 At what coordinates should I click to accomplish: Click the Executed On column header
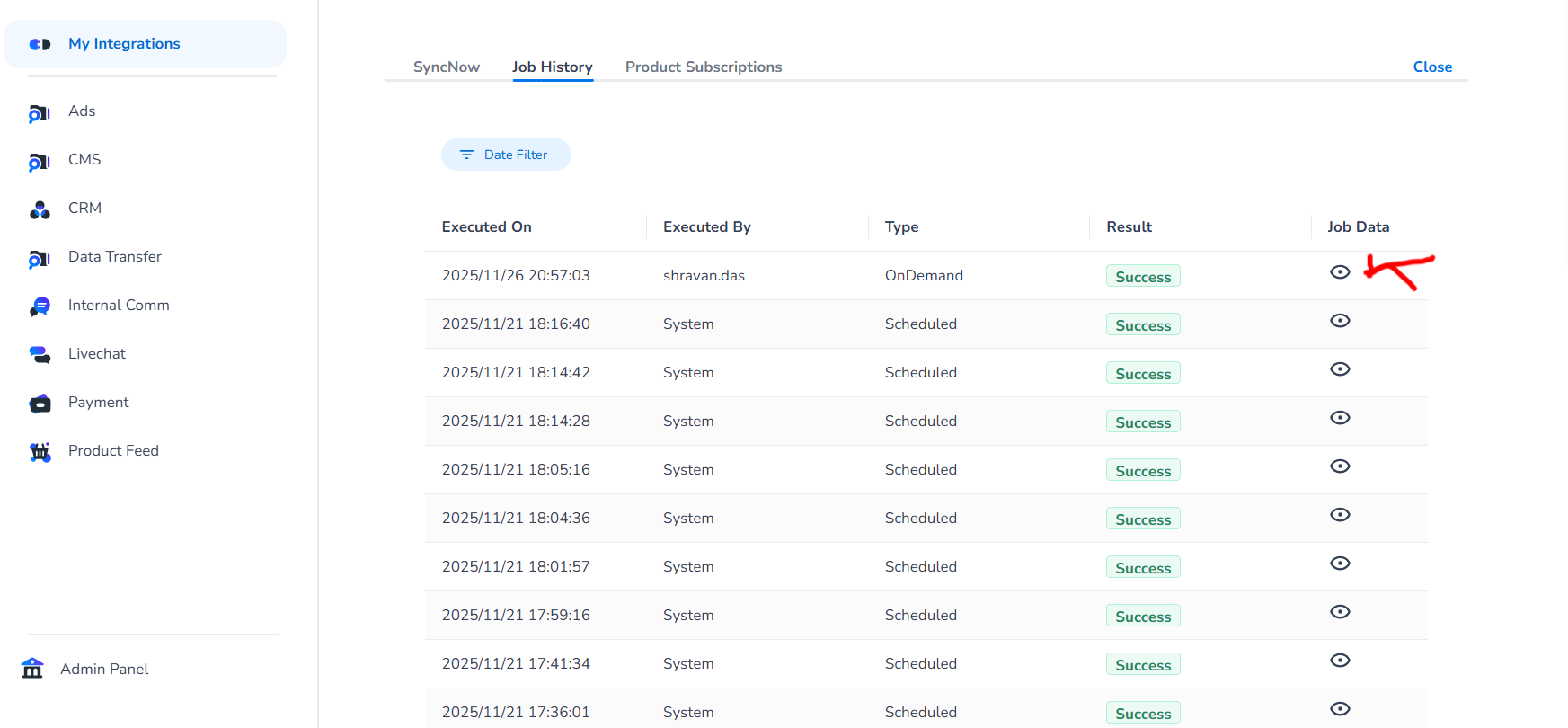(487, 226)
